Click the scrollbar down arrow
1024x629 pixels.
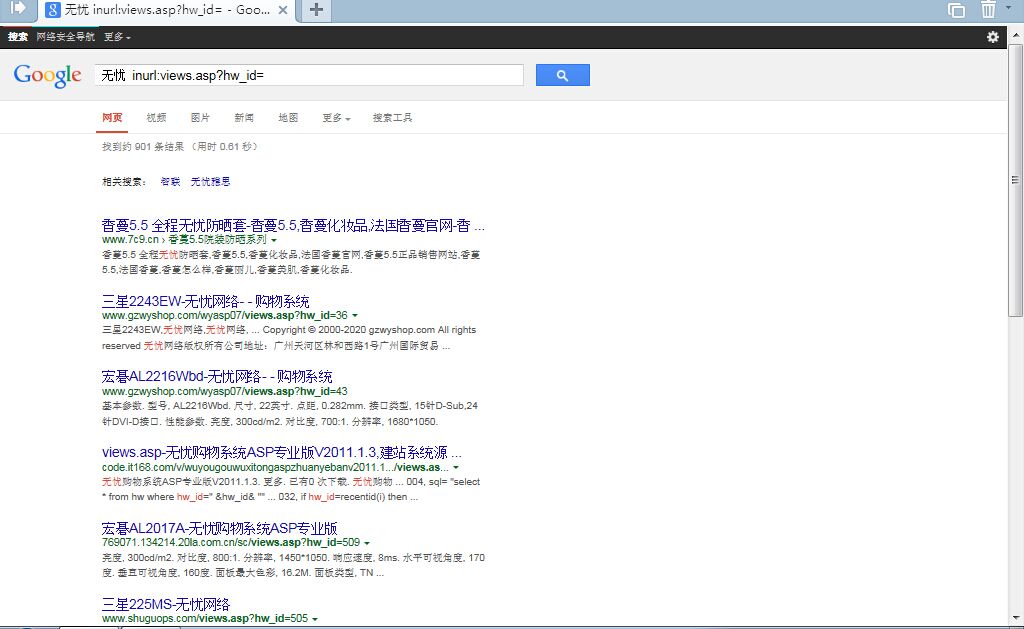[x=1016, y=617]
